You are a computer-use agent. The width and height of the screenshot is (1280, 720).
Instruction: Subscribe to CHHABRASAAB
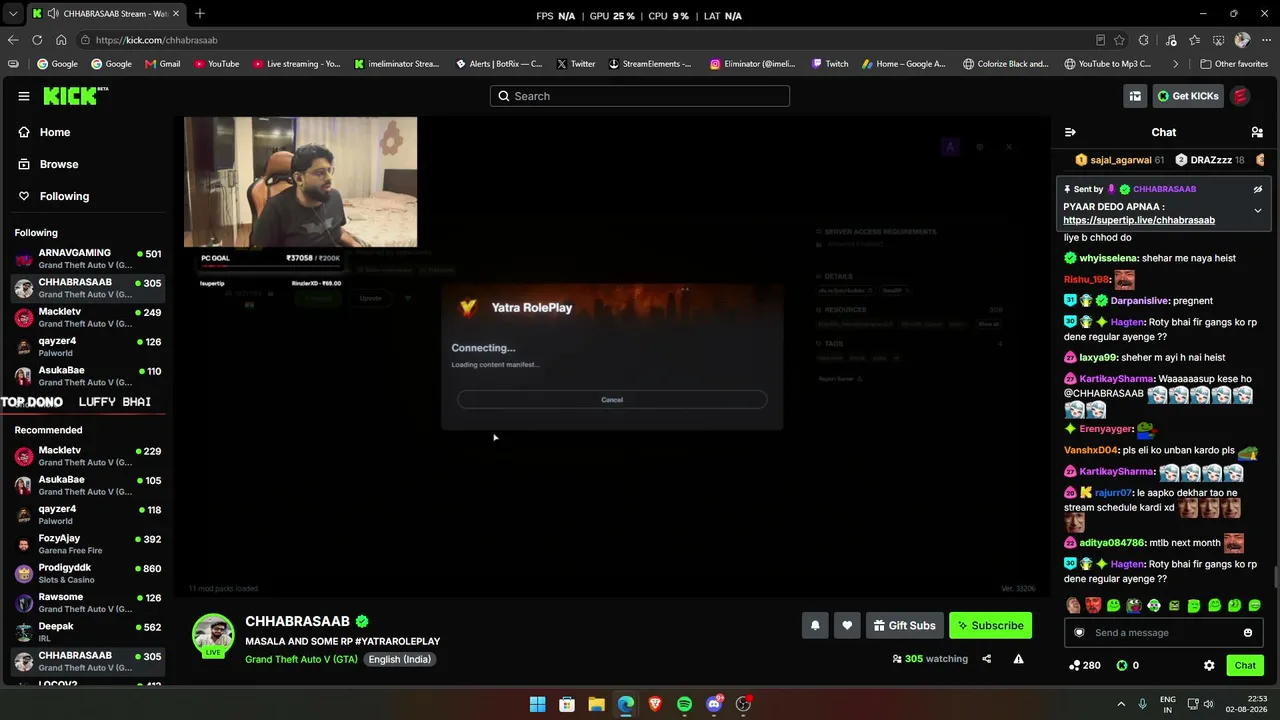tap(990, 626)
